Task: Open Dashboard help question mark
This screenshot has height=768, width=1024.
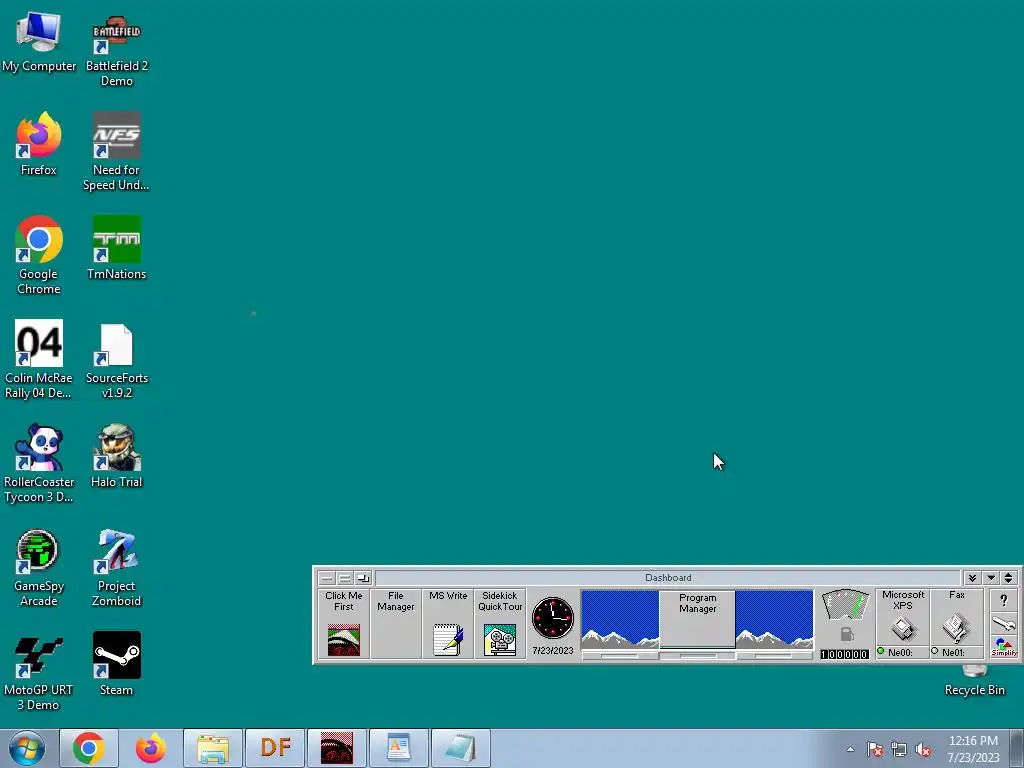Action: pos(1004,601)
